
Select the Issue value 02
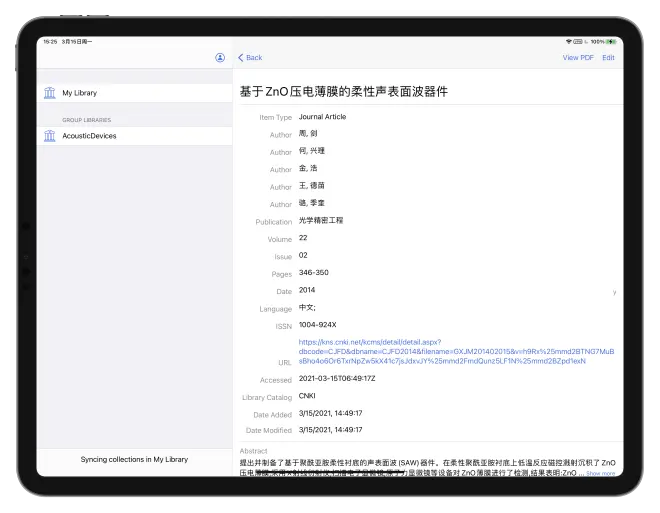tap(303, 255)
